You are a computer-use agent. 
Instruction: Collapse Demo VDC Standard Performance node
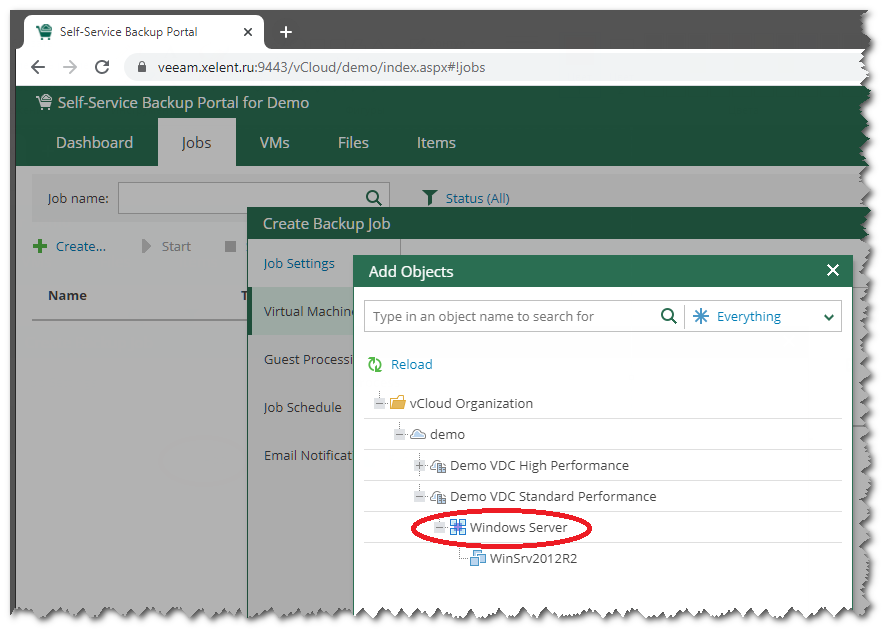click(420, 497)
